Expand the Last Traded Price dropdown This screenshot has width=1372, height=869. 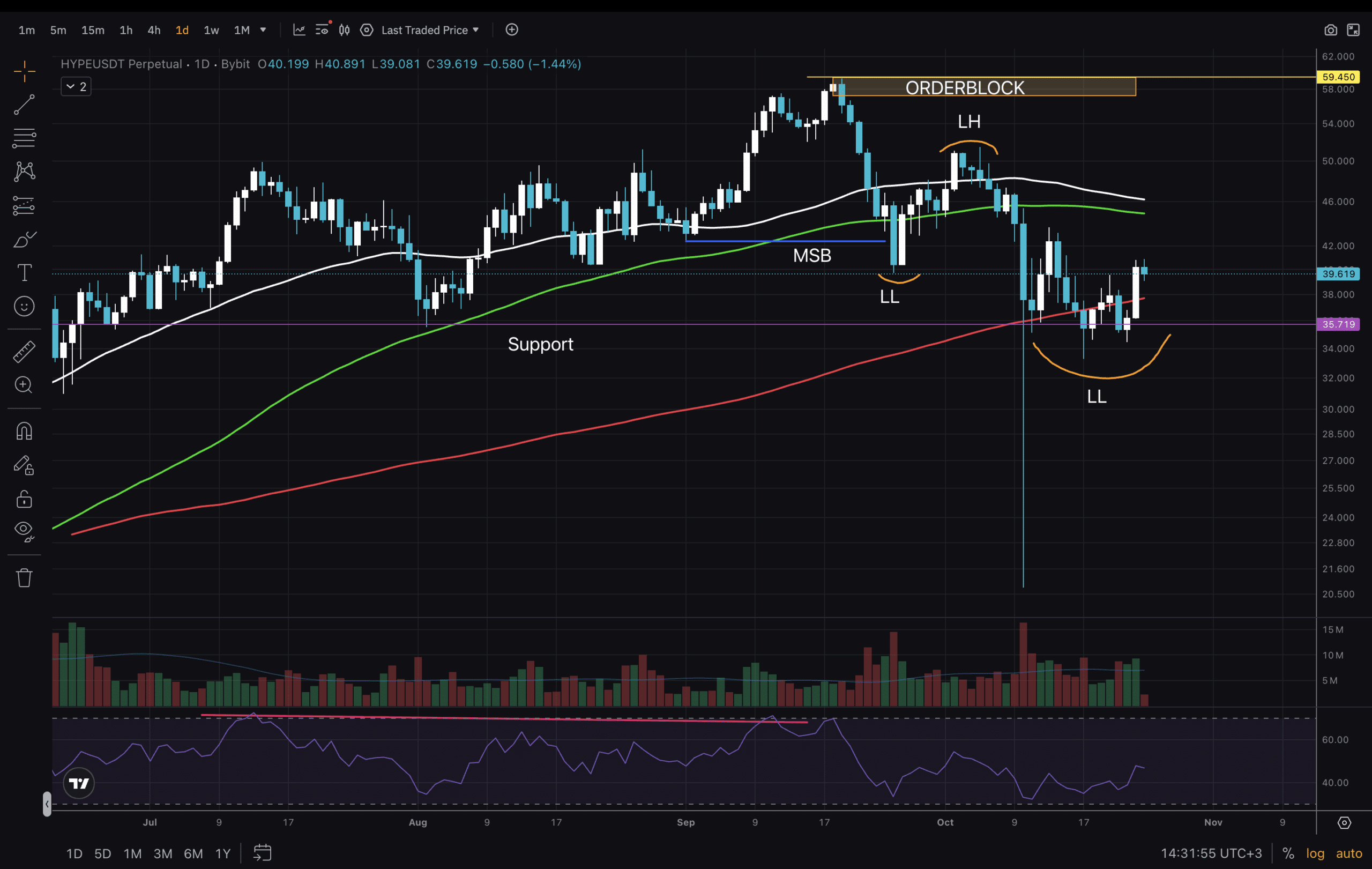[430, 30]
